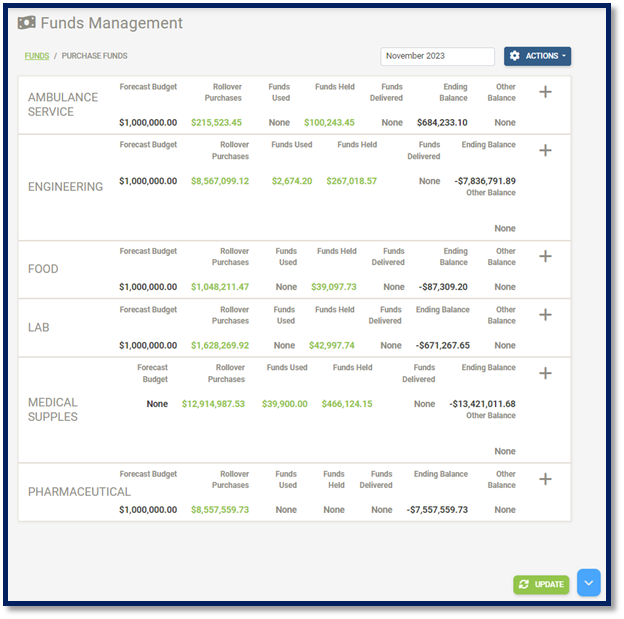
Task: Expand the Engineering row plus icon
Action: 545,150
